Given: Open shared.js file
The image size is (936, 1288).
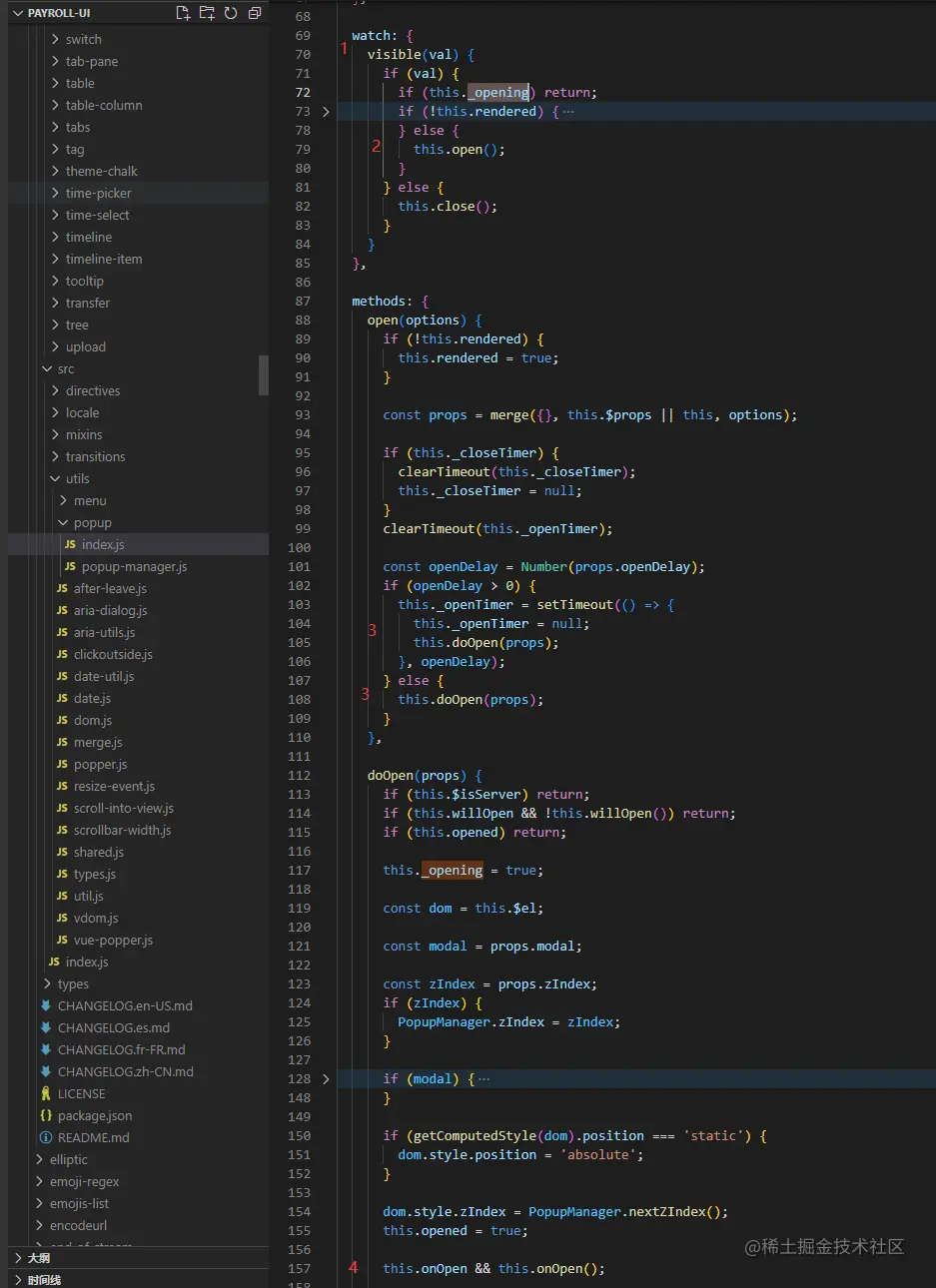Looking at the screenshot, I should tap(99, 852).
